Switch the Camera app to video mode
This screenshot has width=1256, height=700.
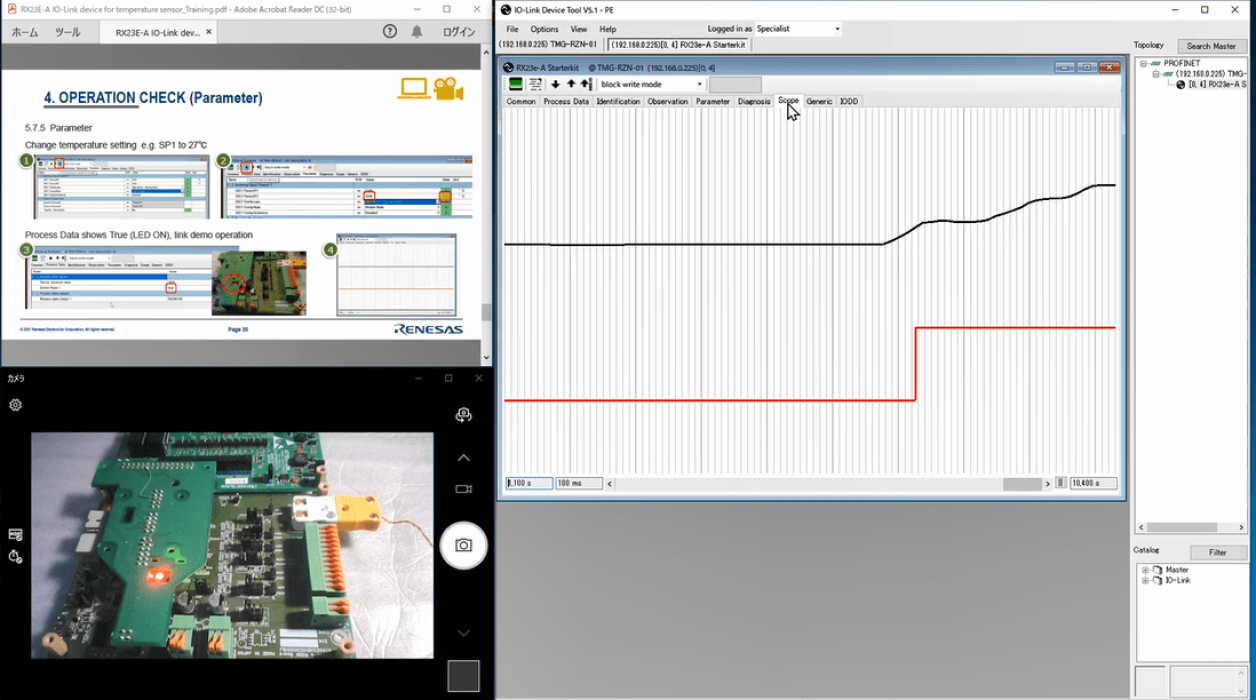463,487
